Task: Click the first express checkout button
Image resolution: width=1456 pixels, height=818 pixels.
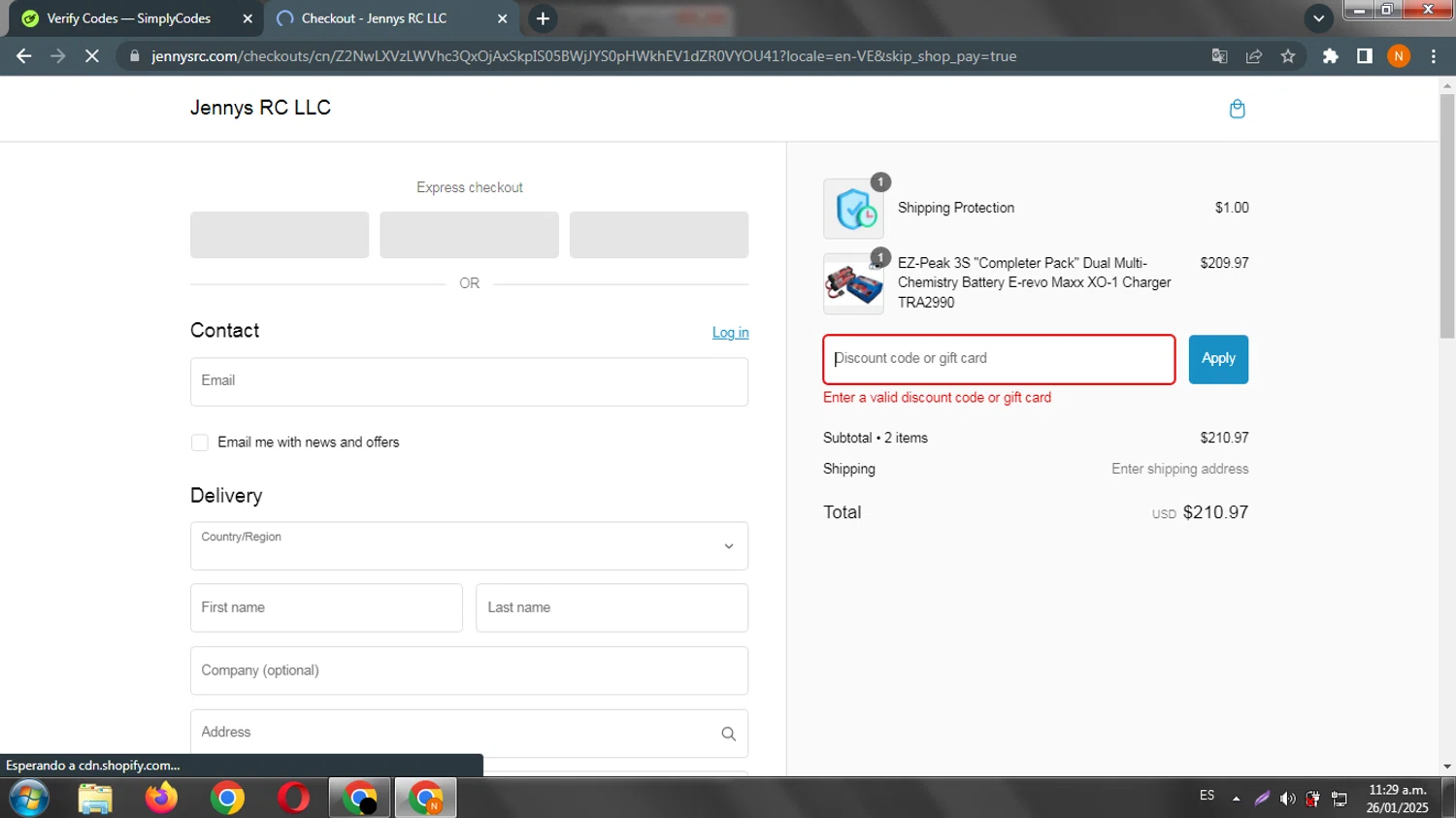Action: (x=280, y=235)
